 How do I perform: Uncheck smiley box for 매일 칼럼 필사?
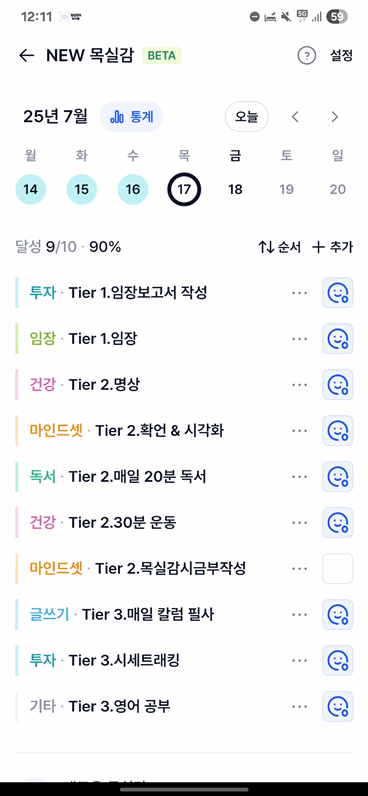coord(338,615)
